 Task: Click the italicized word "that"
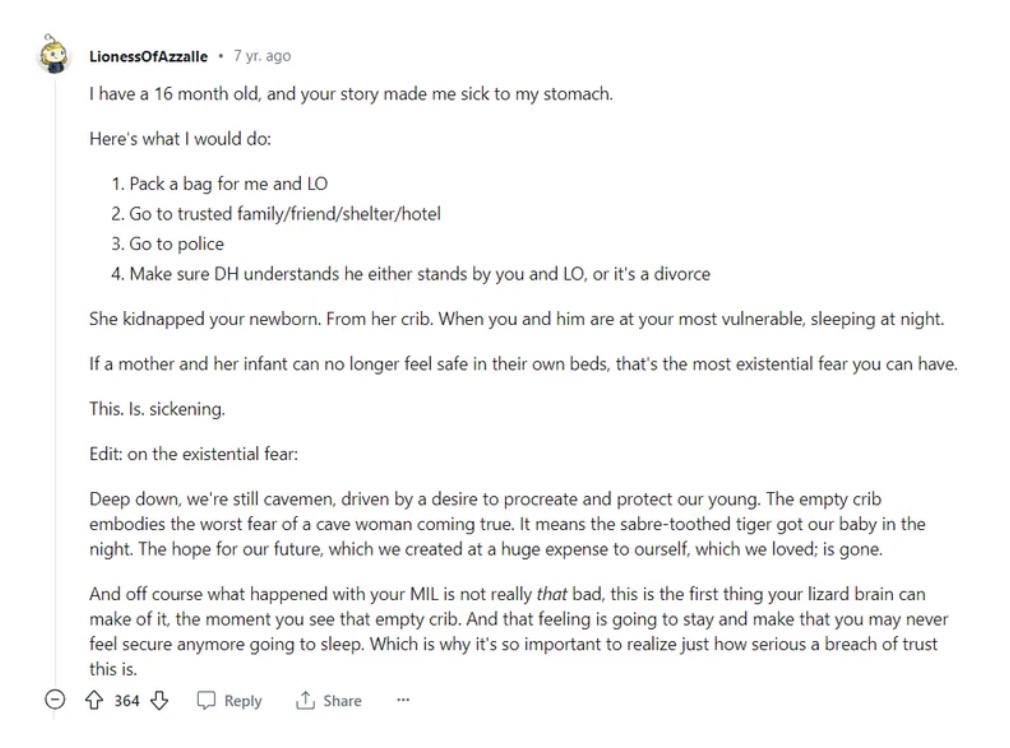[x=552, y=594]
